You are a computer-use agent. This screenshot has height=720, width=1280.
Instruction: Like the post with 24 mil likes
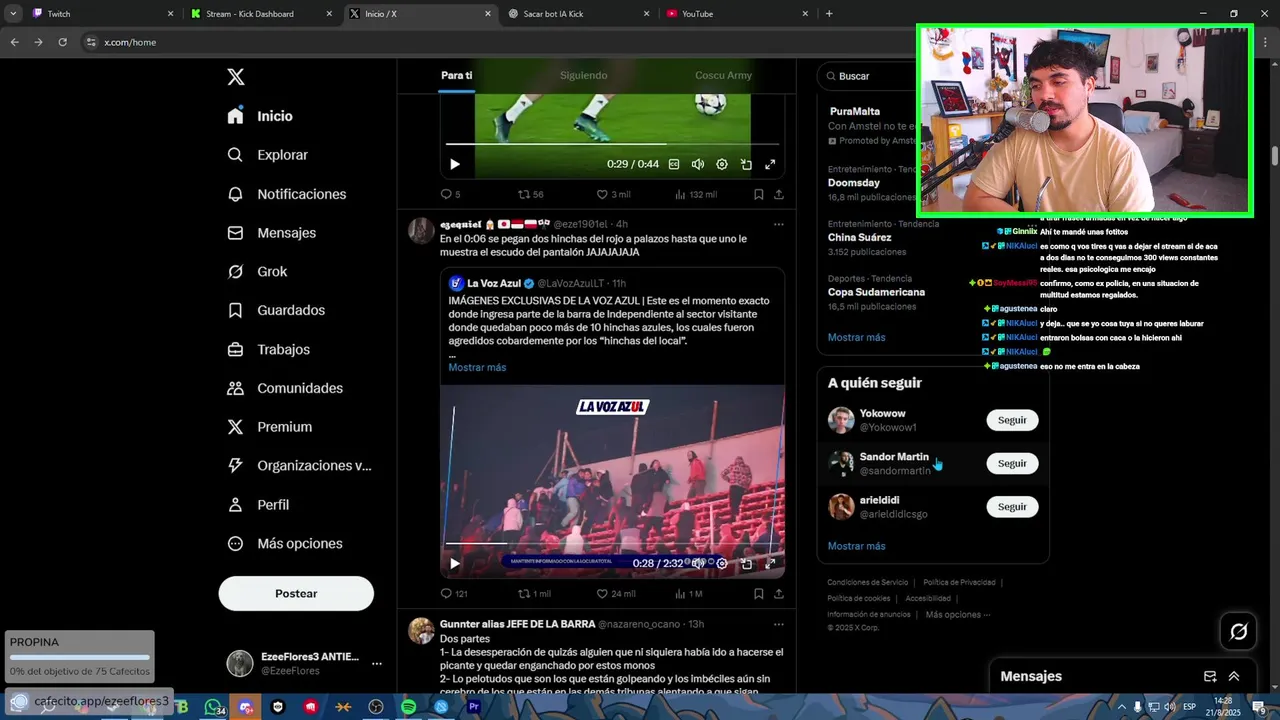pos(616,593)
